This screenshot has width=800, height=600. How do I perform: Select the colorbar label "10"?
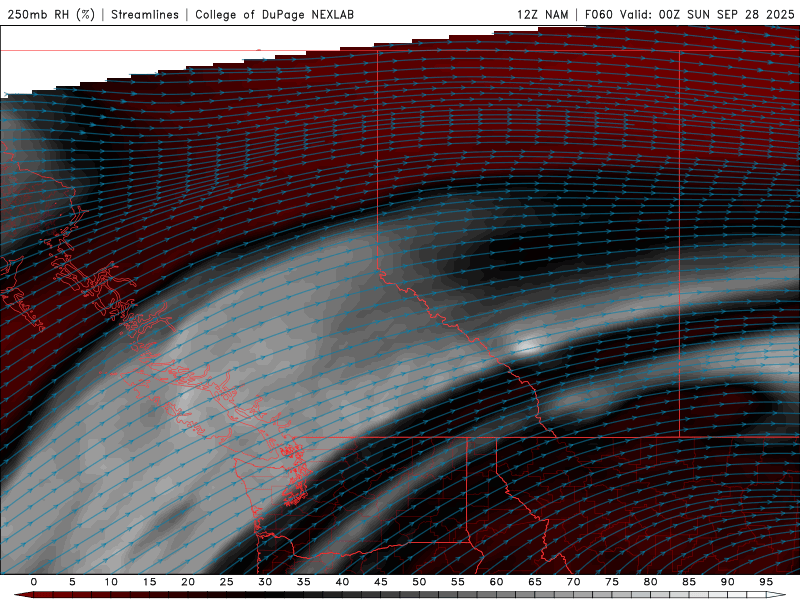[111, 582]
